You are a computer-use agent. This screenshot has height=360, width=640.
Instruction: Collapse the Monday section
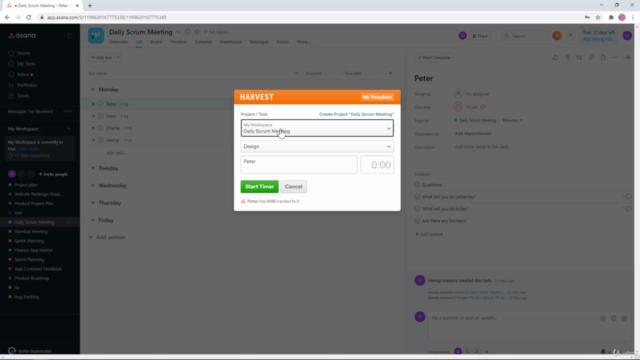93,89
